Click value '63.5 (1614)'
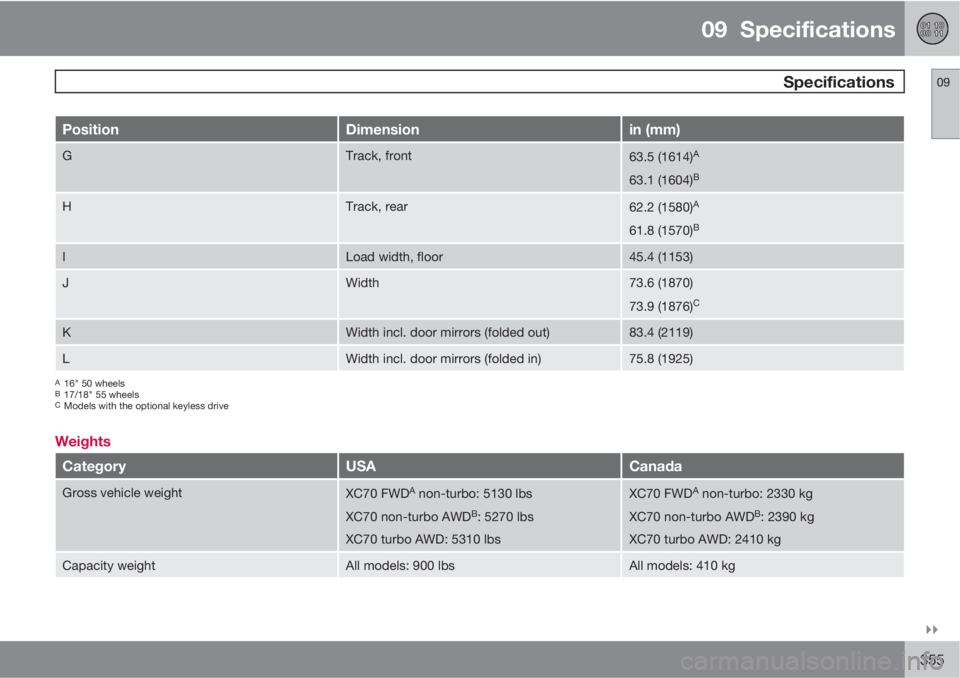Screen dimensions: 960x678 (664, 156)
